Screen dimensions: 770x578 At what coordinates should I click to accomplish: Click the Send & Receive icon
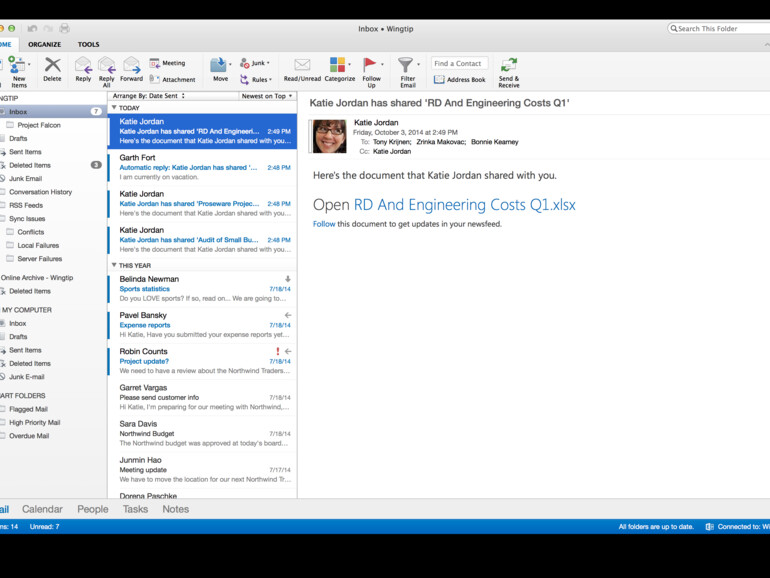[x=509, y=65]
